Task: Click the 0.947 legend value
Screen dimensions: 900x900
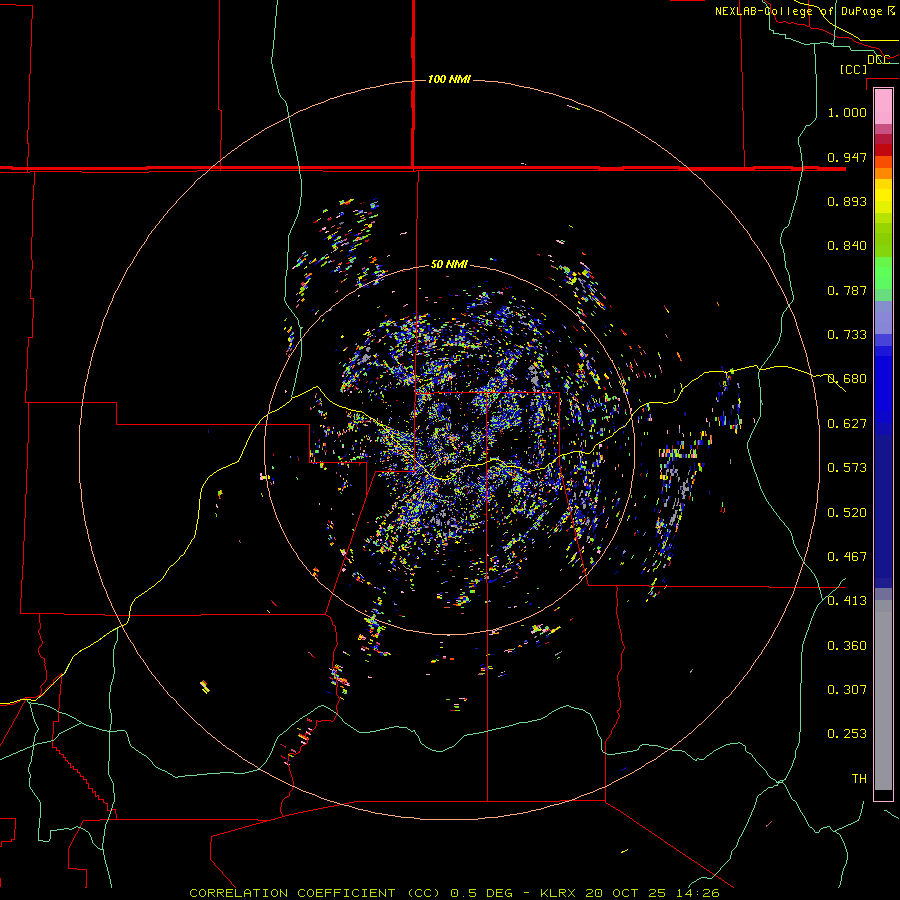Action: tap(847, 157)
